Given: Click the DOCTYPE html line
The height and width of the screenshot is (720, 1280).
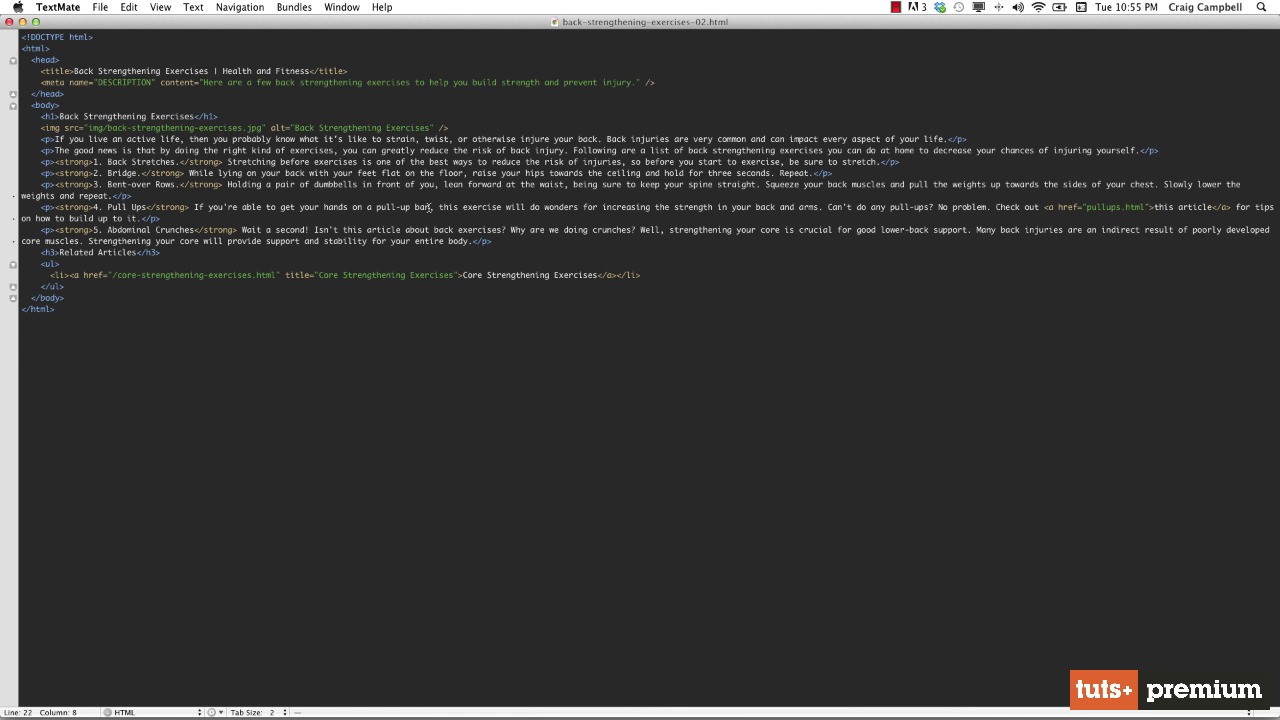Looking at the screenshot, I should coord(57,37).
